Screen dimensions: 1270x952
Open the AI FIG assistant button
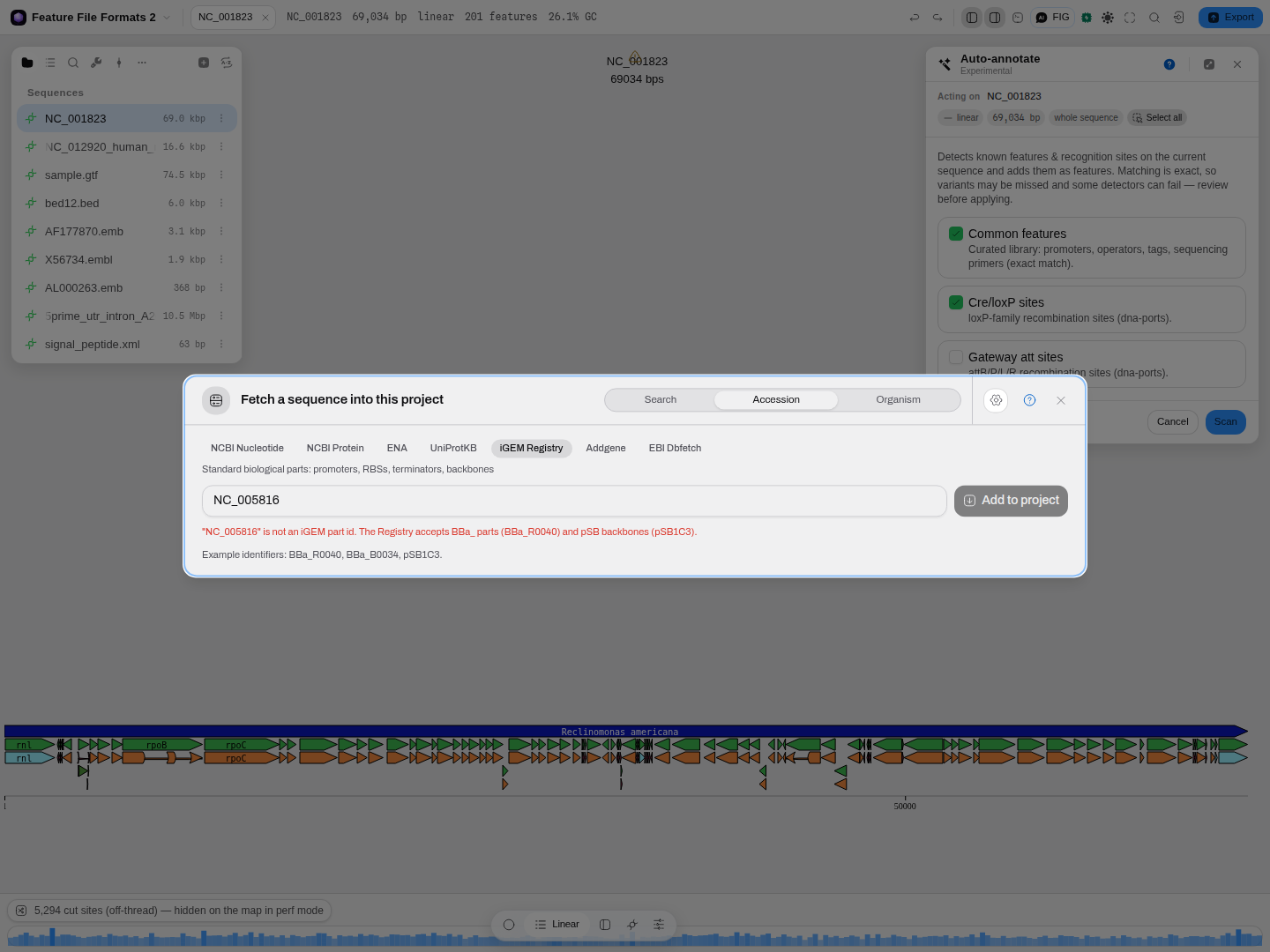coord(1053,18)
